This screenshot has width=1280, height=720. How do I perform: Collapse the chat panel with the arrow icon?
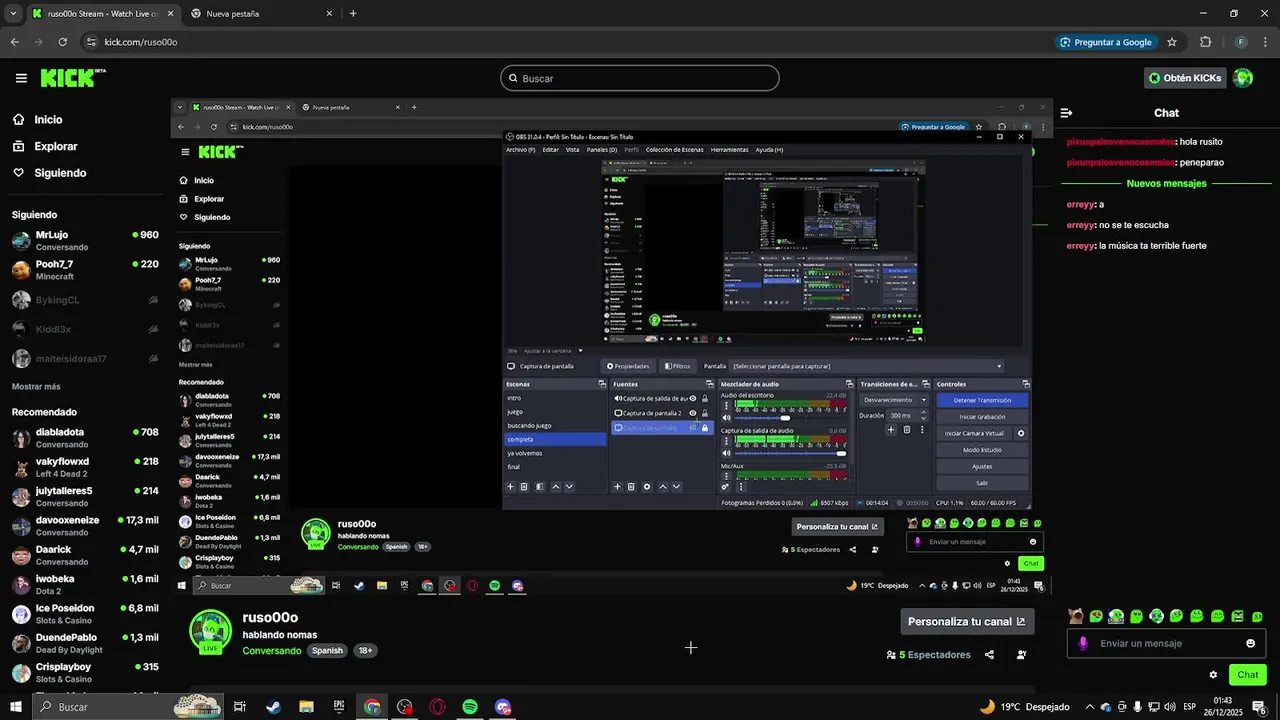click(1066, 113)
